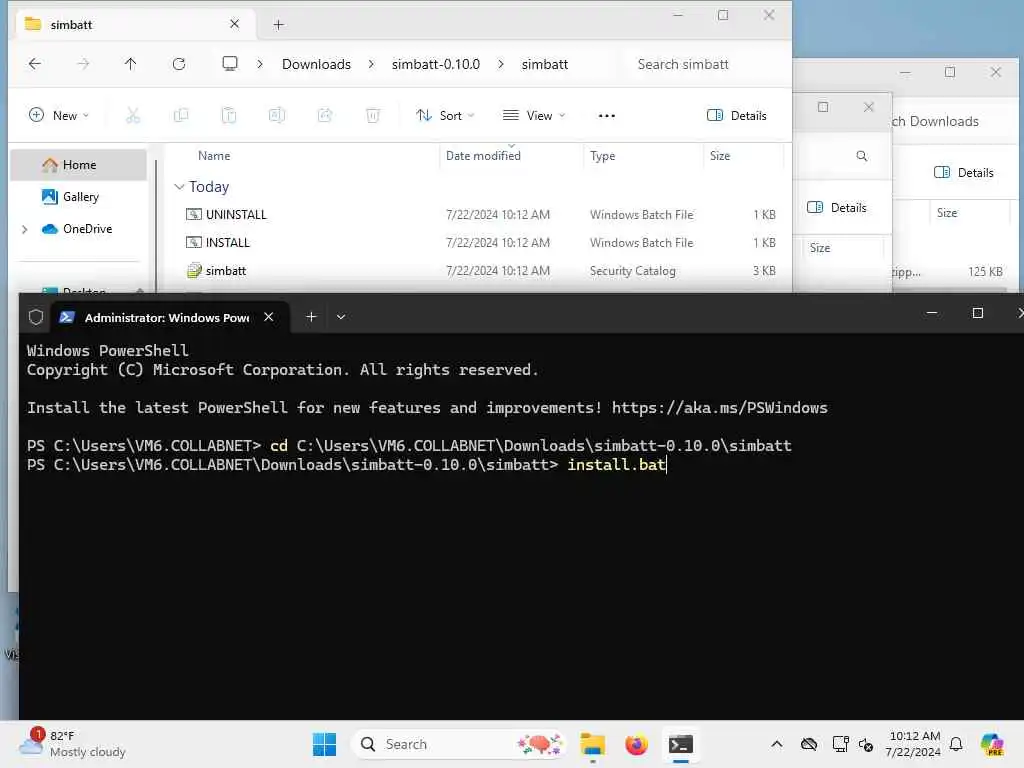Go back in simbatt File Explorer

click(35, 64)
